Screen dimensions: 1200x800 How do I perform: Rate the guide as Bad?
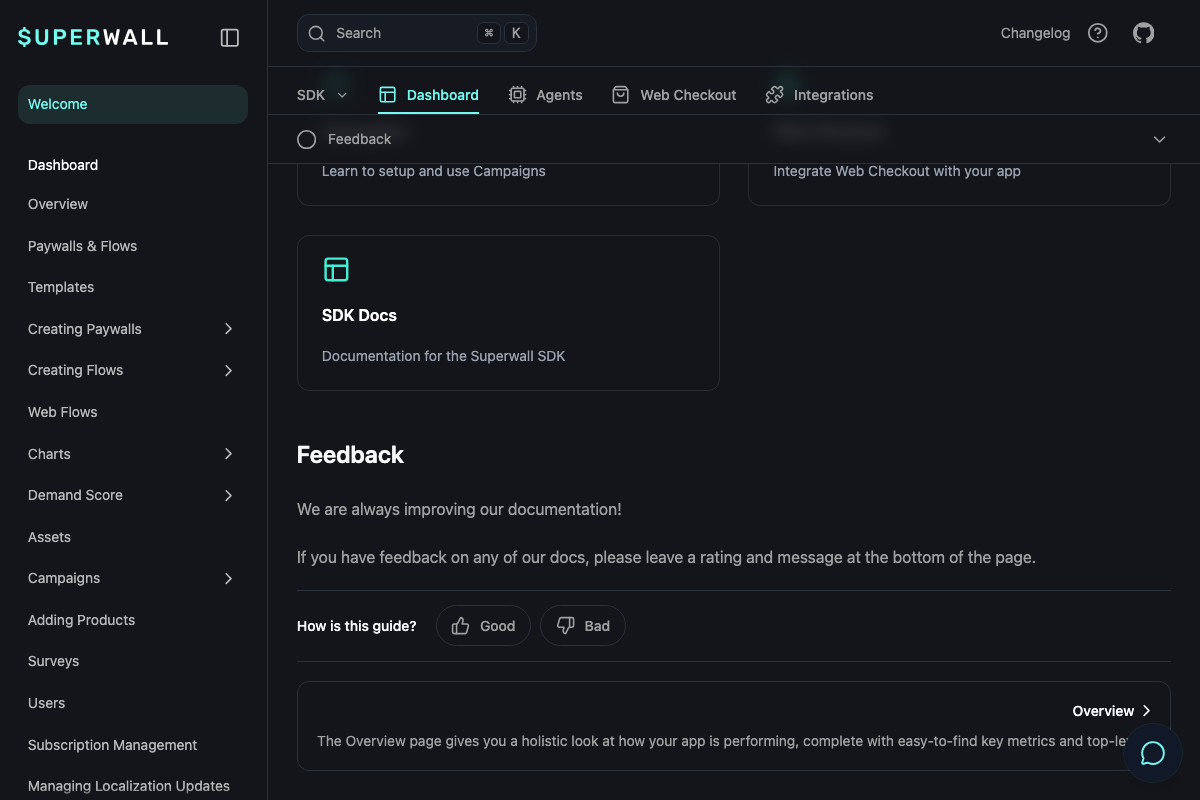[x=583, y=626]
